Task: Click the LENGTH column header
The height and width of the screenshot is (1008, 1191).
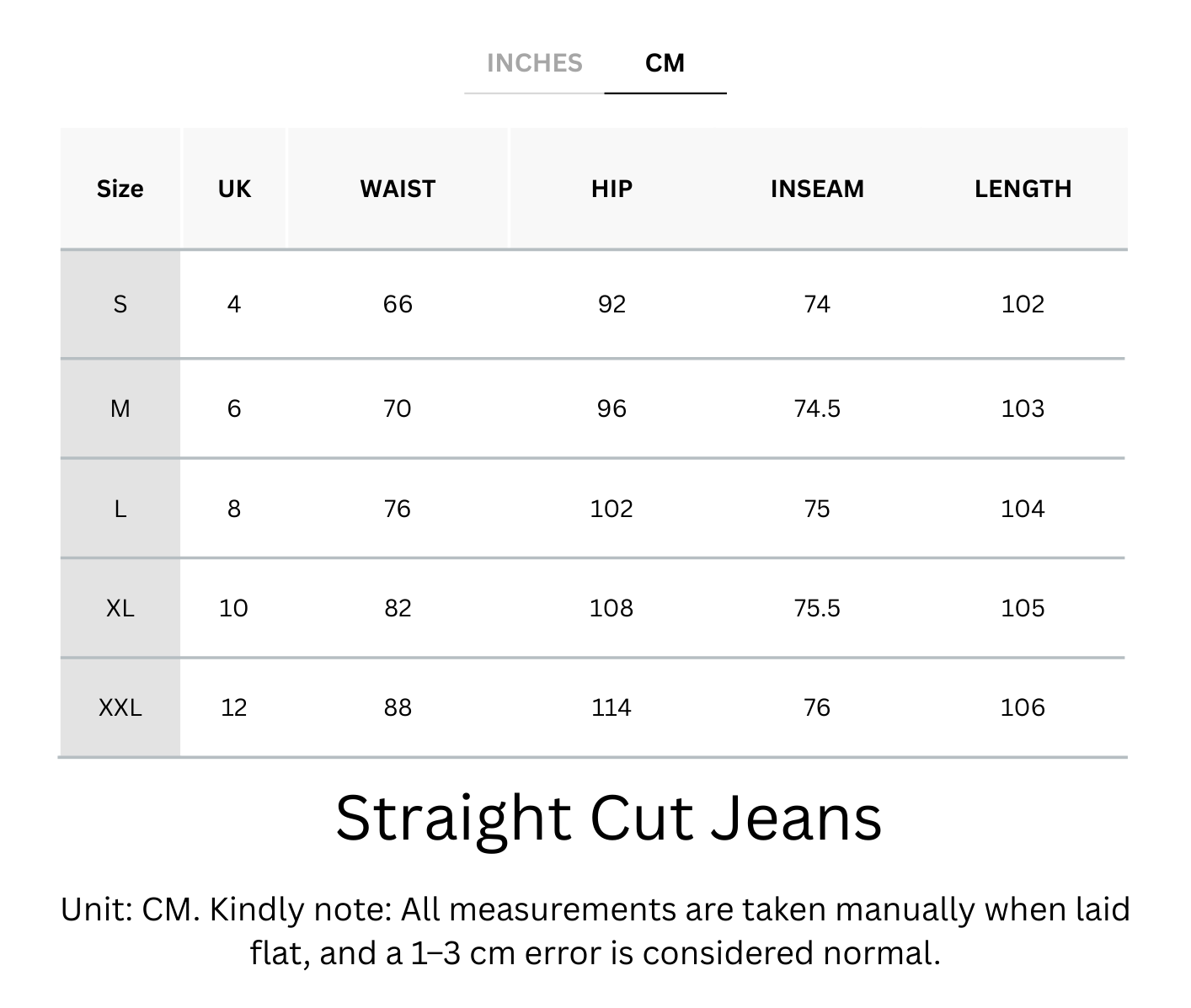Action: 1023,189
